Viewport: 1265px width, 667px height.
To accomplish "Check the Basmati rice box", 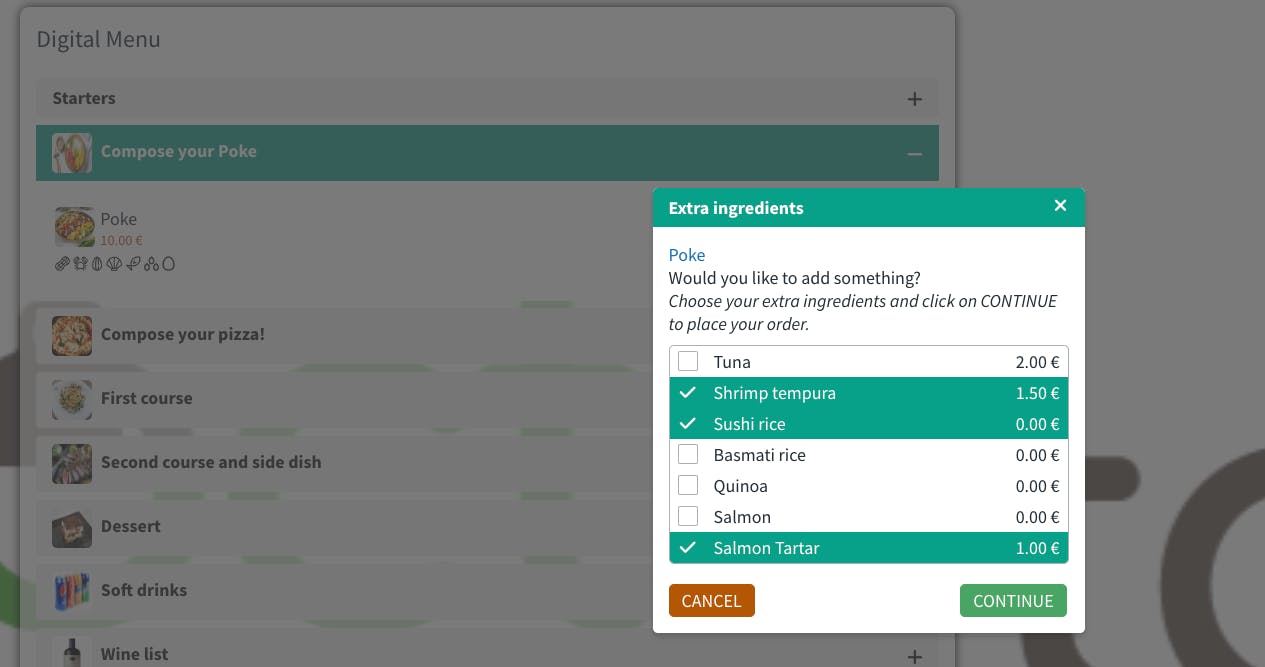I will tap(688, 454).
